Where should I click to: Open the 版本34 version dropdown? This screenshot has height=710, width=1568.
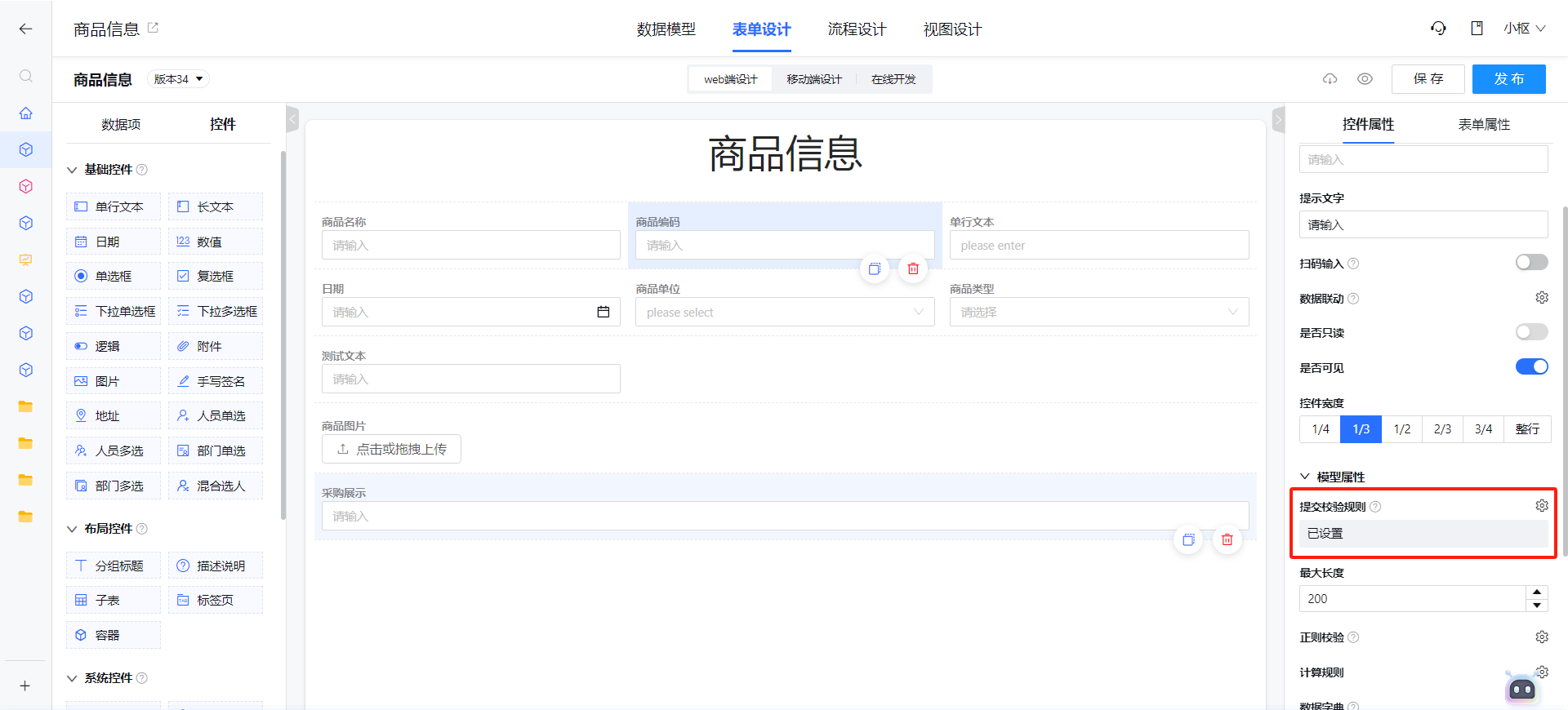click(178, 79)
